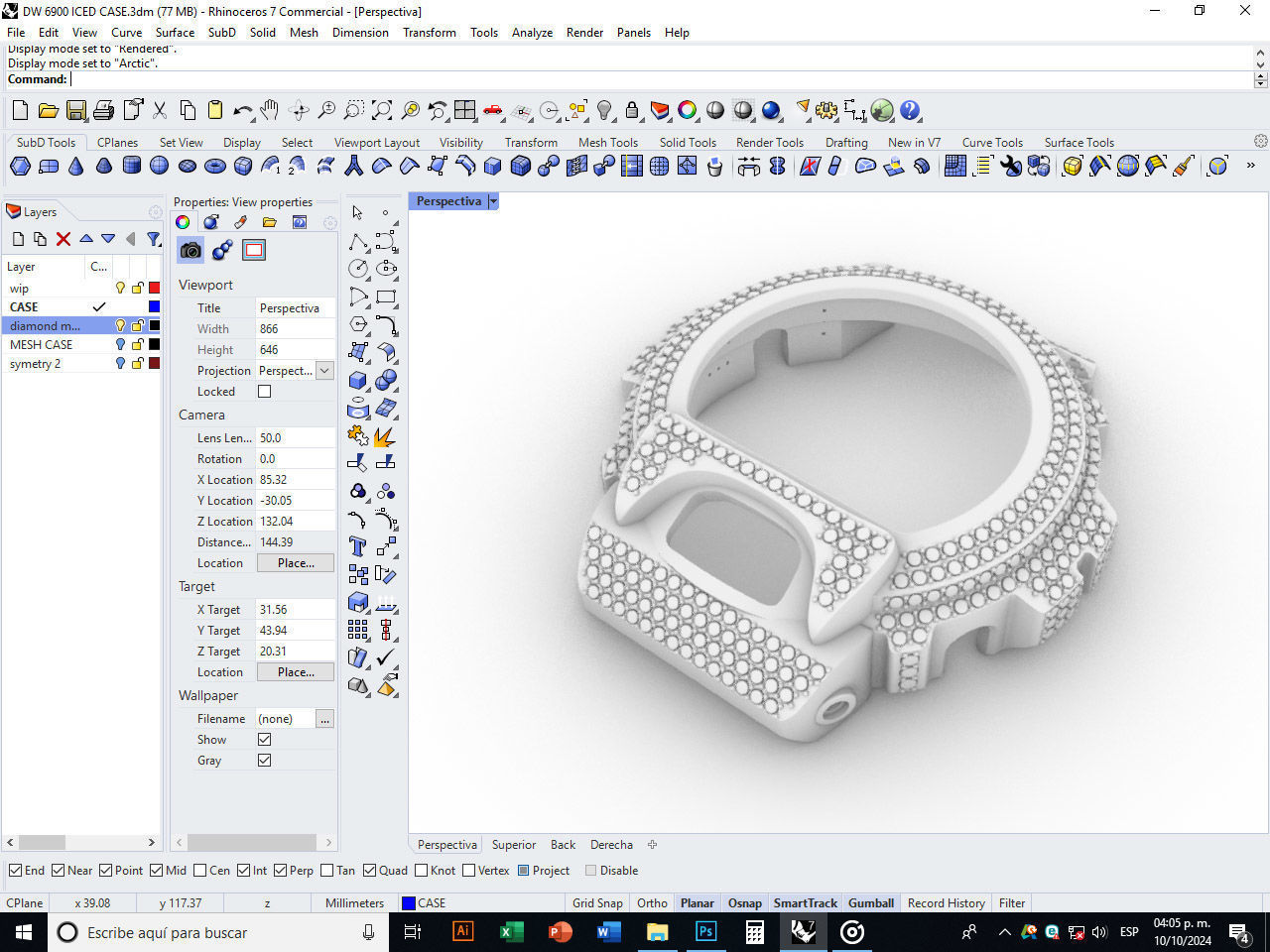
Task: Select the Box solid tool
Action: pos(358,380)
